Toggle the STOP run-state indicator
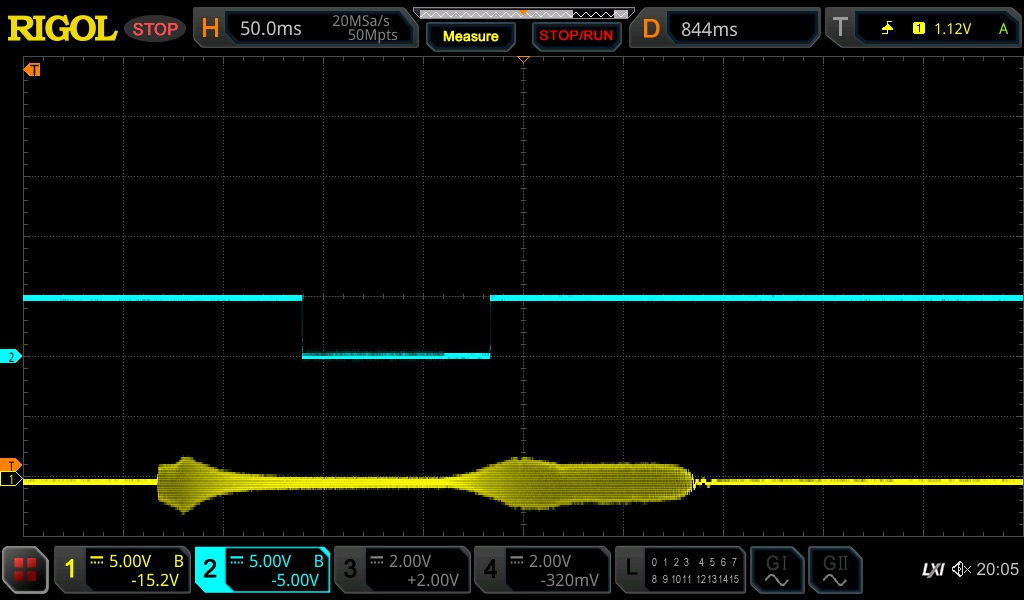 click(155, 29)
